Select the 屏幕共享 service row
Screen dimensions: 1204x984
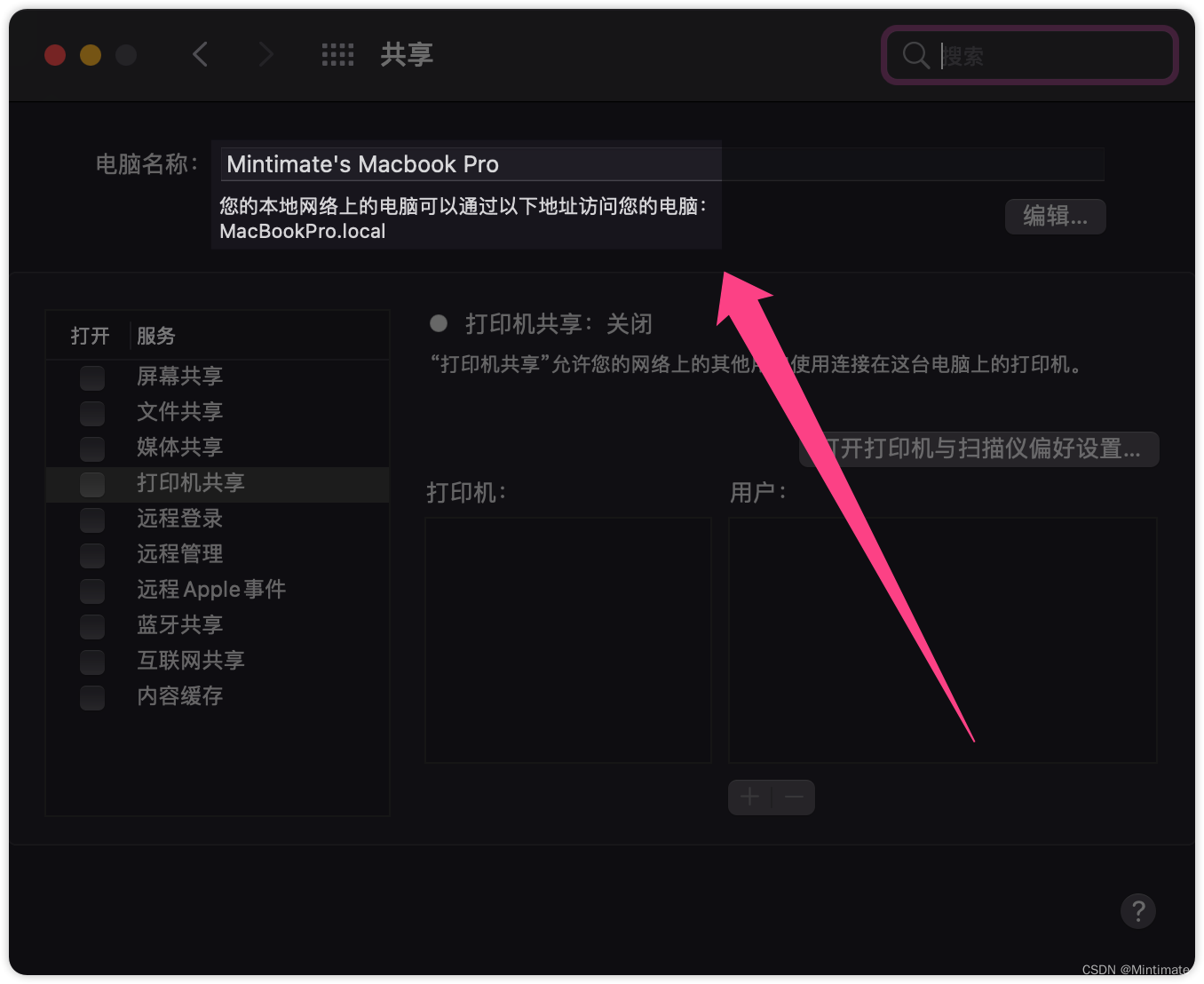pos(218,377)
